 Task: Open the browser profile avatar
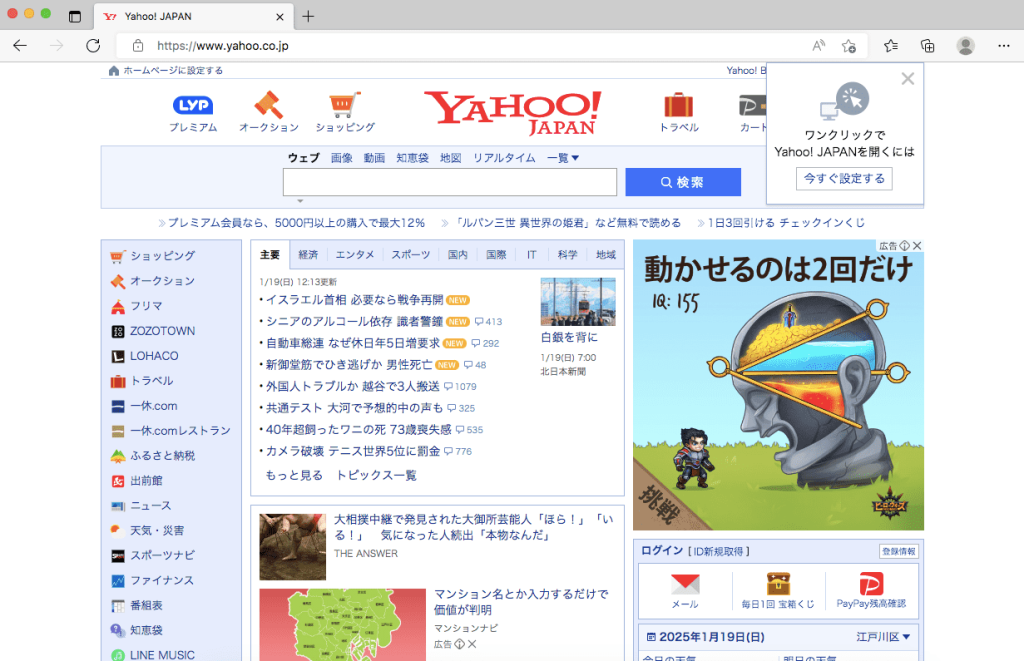point(965,46)
